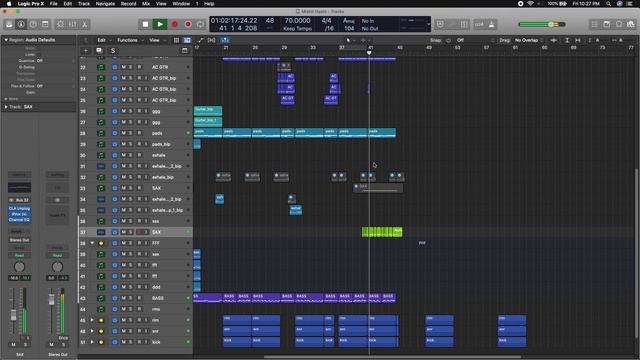Open the Navigate menu
The height and width of the screenshot is (360, 640).
[105, 4]
